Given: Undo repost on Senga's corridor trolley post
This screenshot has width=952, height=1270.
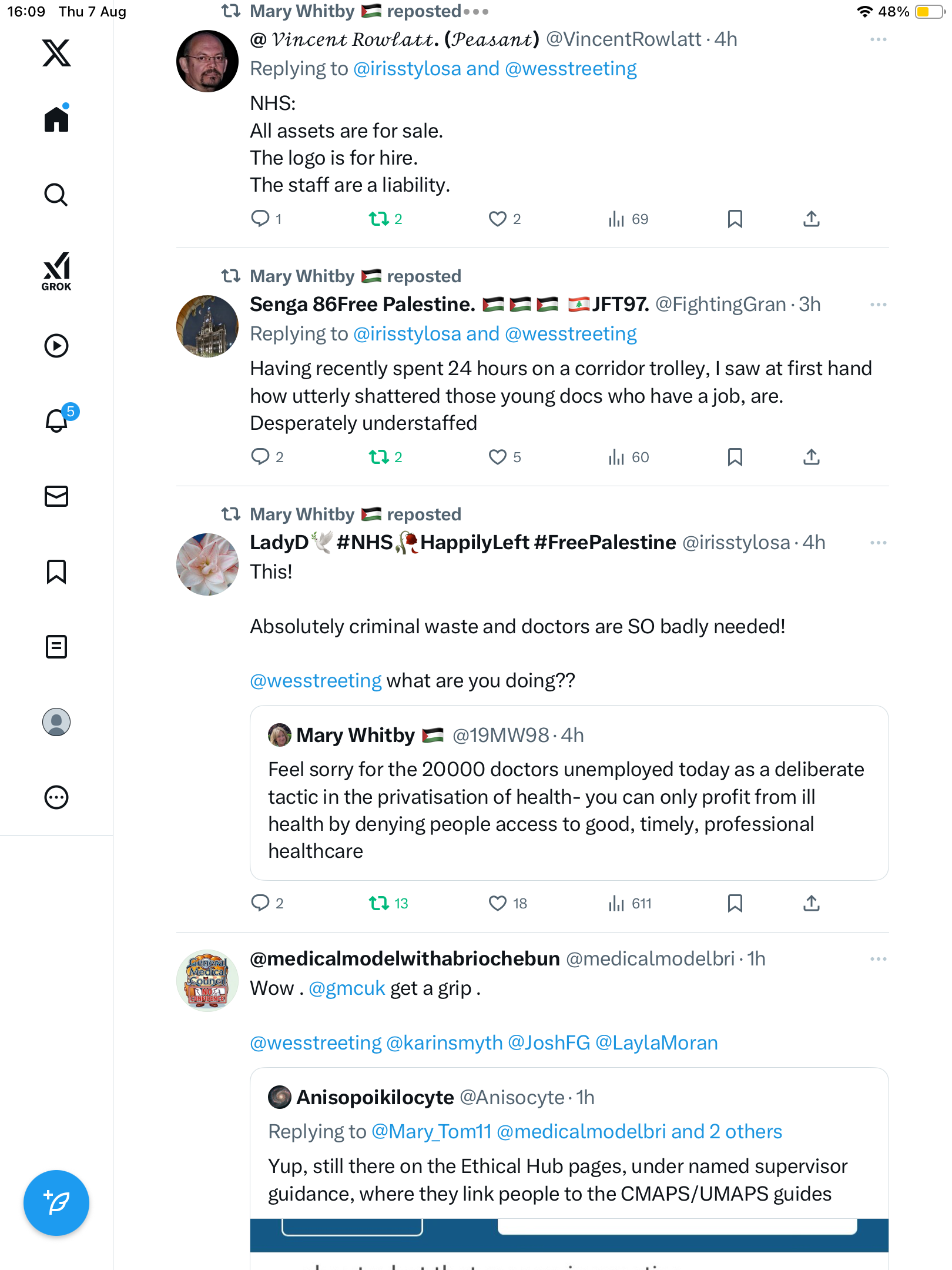Looking at the screenshot, I should pos(379,457).
